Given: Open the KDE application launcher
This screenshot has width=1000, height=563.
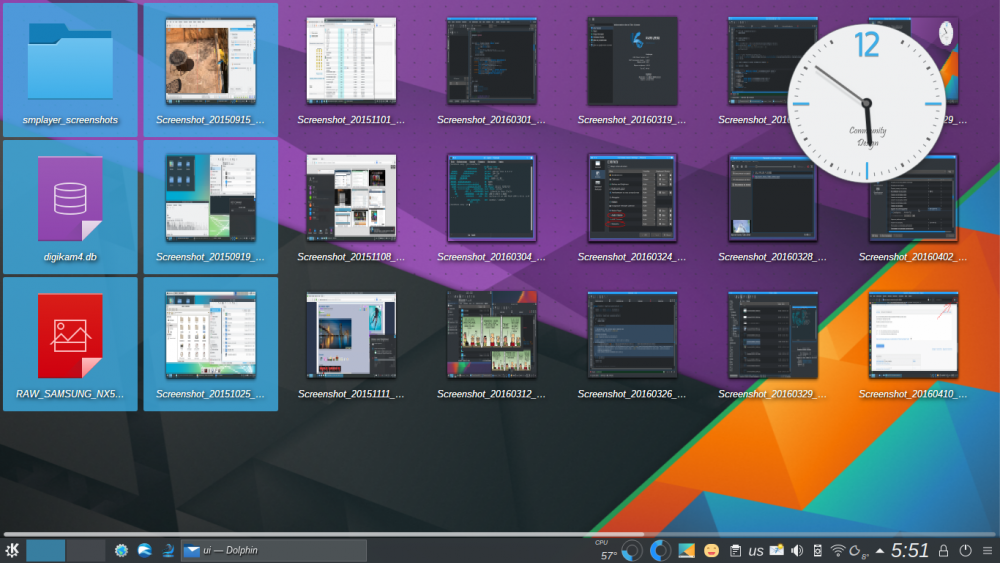Looking at the screenshot, I should [x=12, y=550].
